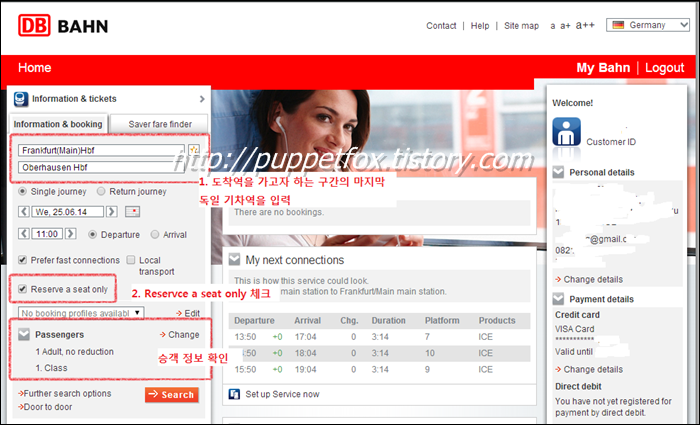
Task: Open the calendar date picker icon
Action: coord(133,212)
